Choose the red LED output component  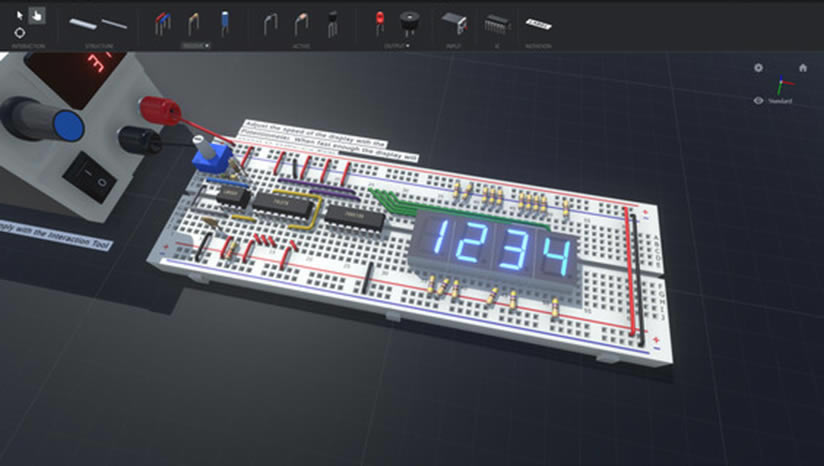point(380,21)
